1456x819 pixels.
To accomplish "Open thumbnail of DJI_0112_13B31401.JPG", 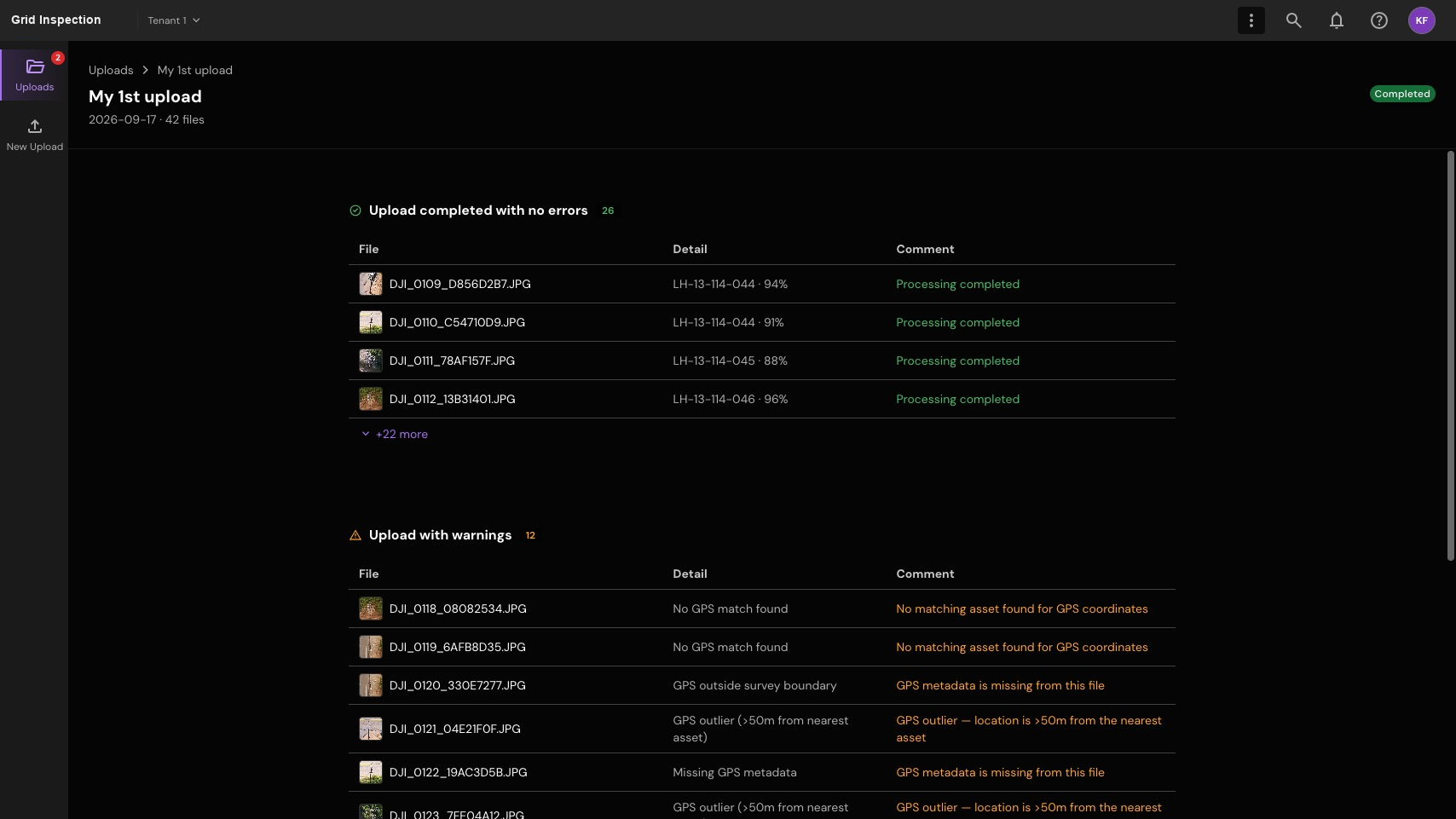I will point(371,399).
